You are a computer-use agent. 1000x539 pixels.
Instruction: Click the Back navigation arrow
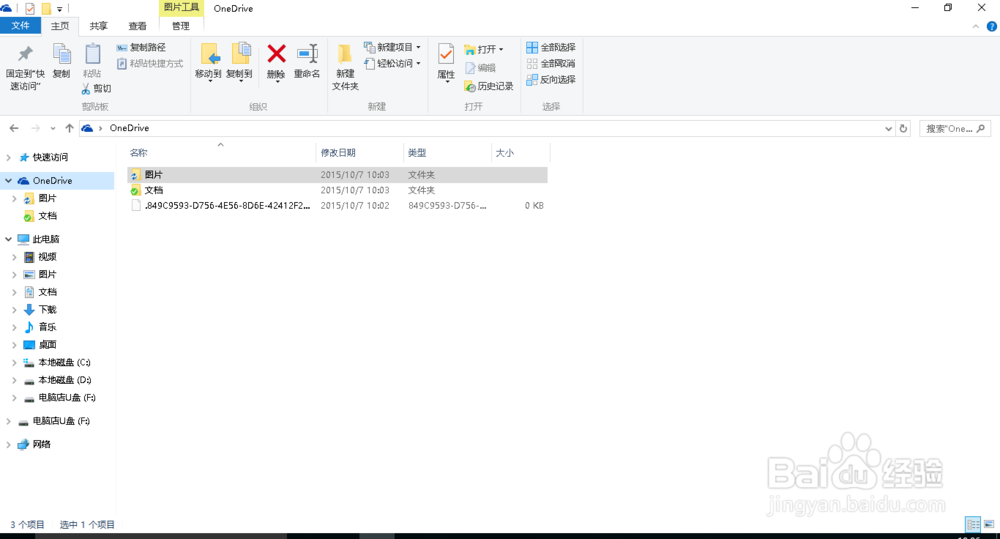[14, 128]
